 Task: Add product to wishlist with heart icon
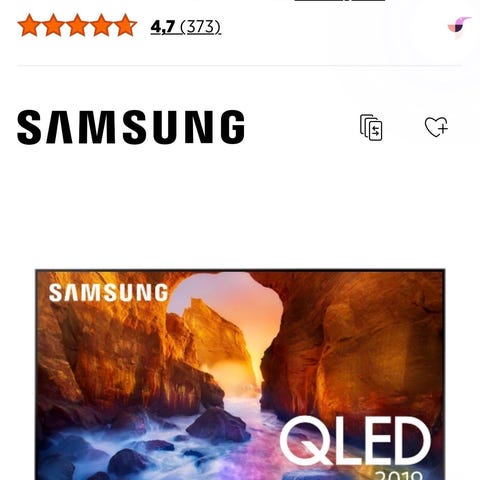[436, 127]
